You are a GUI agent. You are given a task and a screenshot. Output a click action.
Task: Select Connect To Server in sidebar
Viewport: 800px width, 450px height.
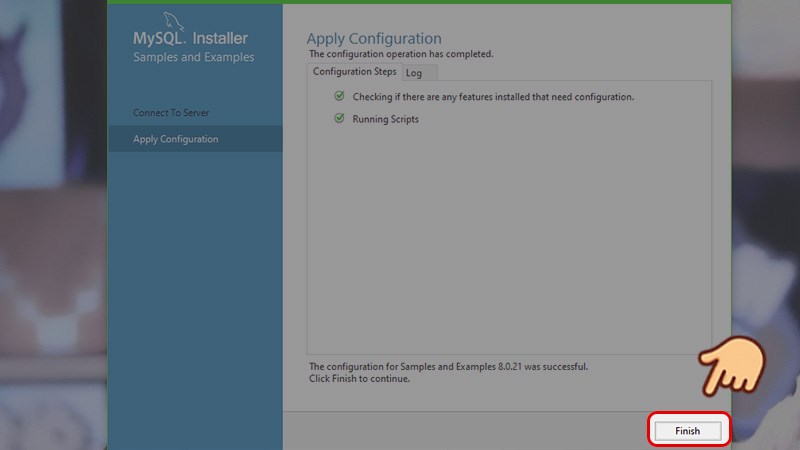[171, 113]
